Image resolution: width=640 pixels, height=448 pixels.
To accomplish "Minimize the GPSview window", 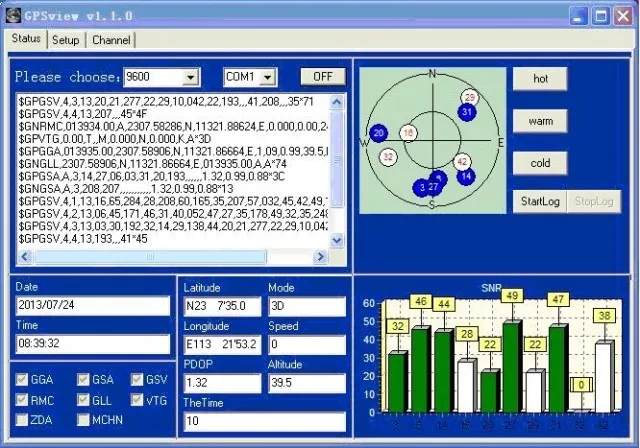I will pyautogui.click(x=577, y=16).
